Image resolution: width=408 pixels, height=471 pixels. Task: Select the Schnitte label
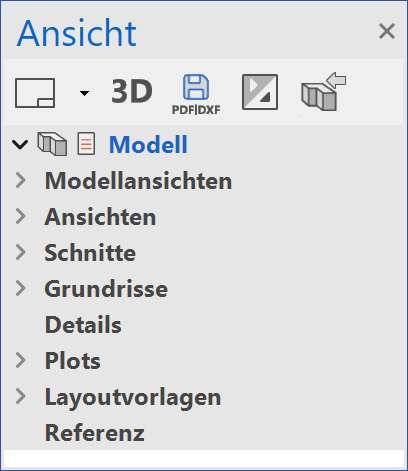click(x=90, y=253)
